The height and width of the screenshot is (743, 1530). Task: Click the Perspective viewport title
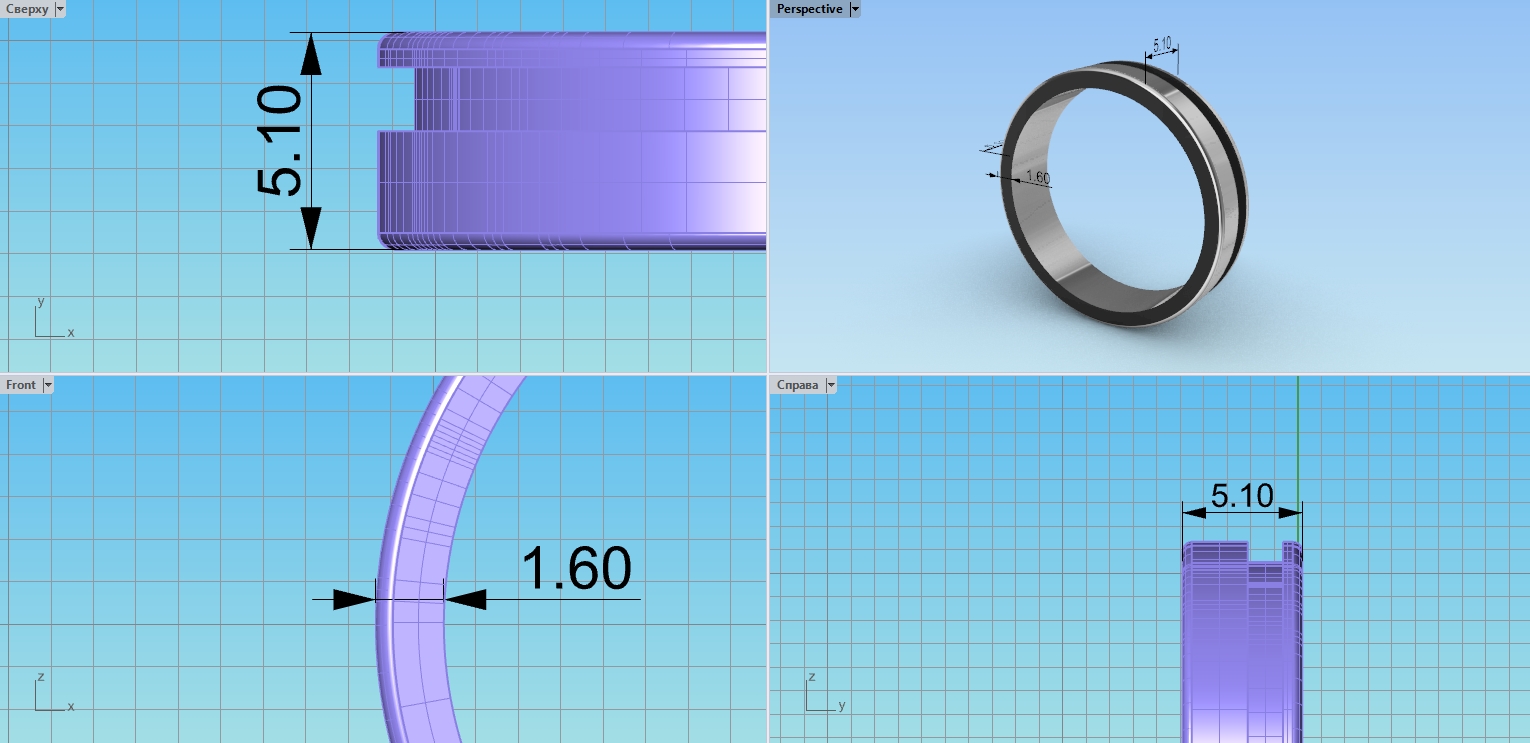pyautogui.click(x=809, y=9)
